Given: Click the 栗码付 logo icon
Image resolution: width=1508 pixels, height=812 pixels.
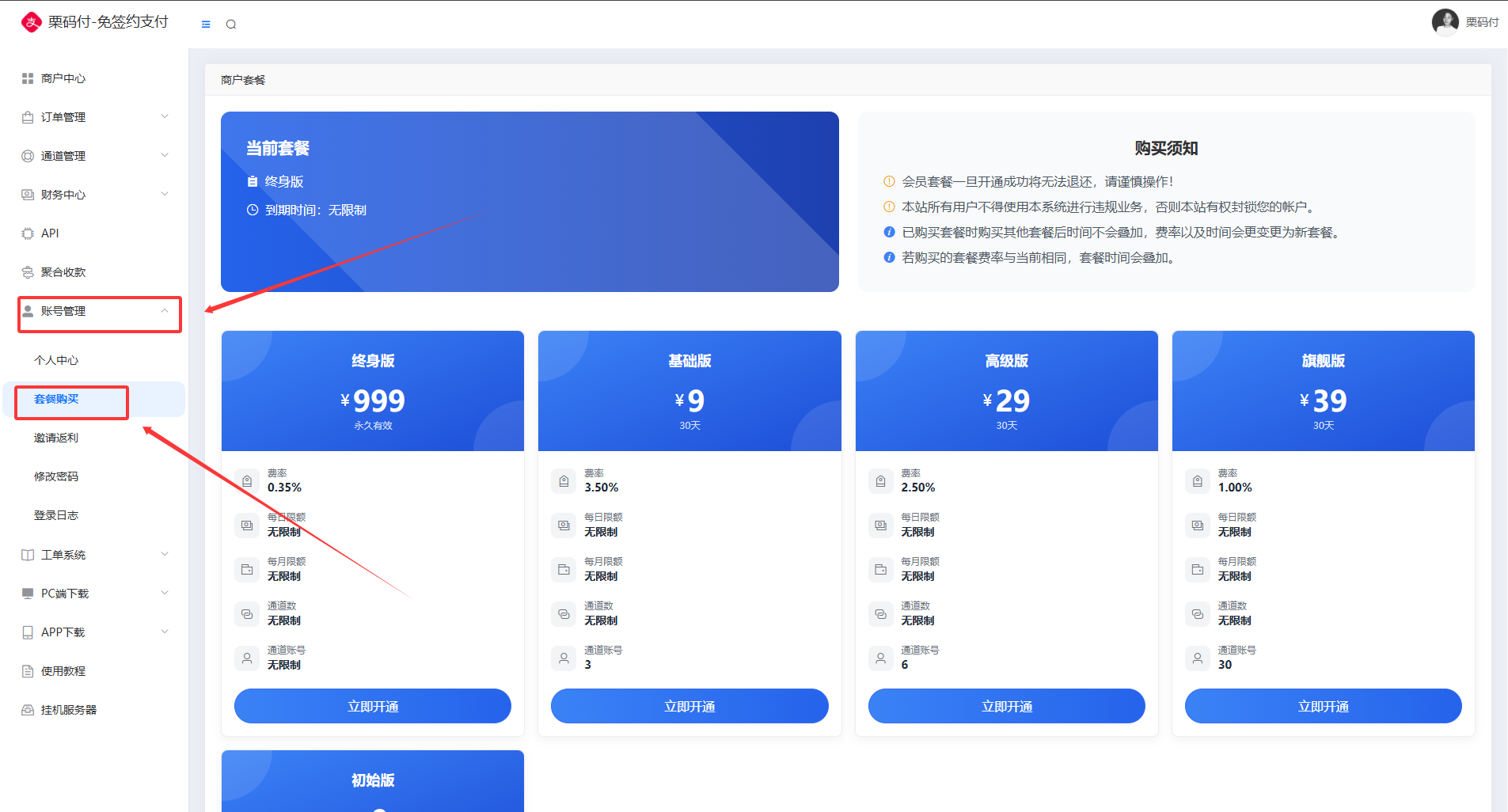Looking at the screenshot, I should 31,22.
